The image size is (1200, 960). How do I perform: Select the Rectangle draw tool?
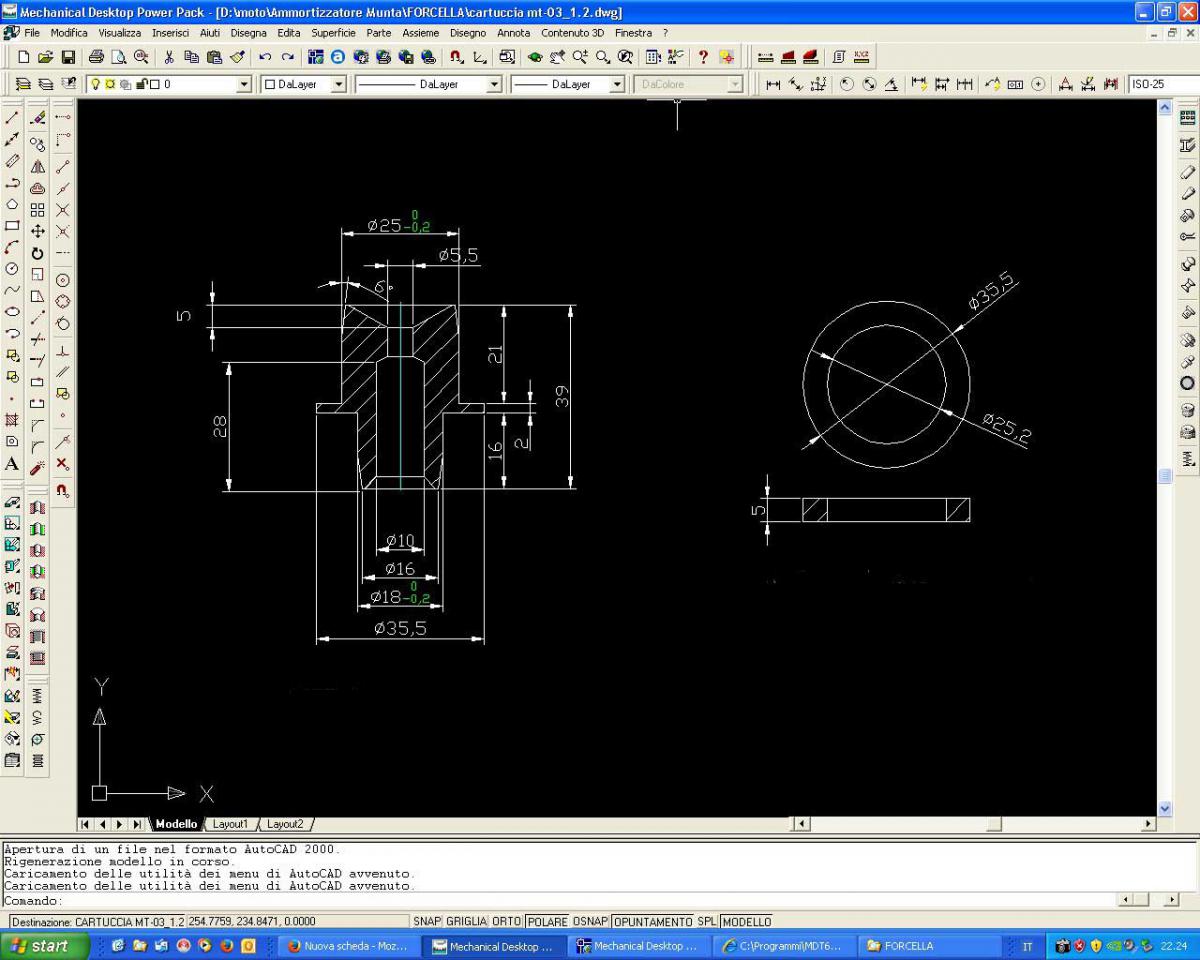coord(12,226)
